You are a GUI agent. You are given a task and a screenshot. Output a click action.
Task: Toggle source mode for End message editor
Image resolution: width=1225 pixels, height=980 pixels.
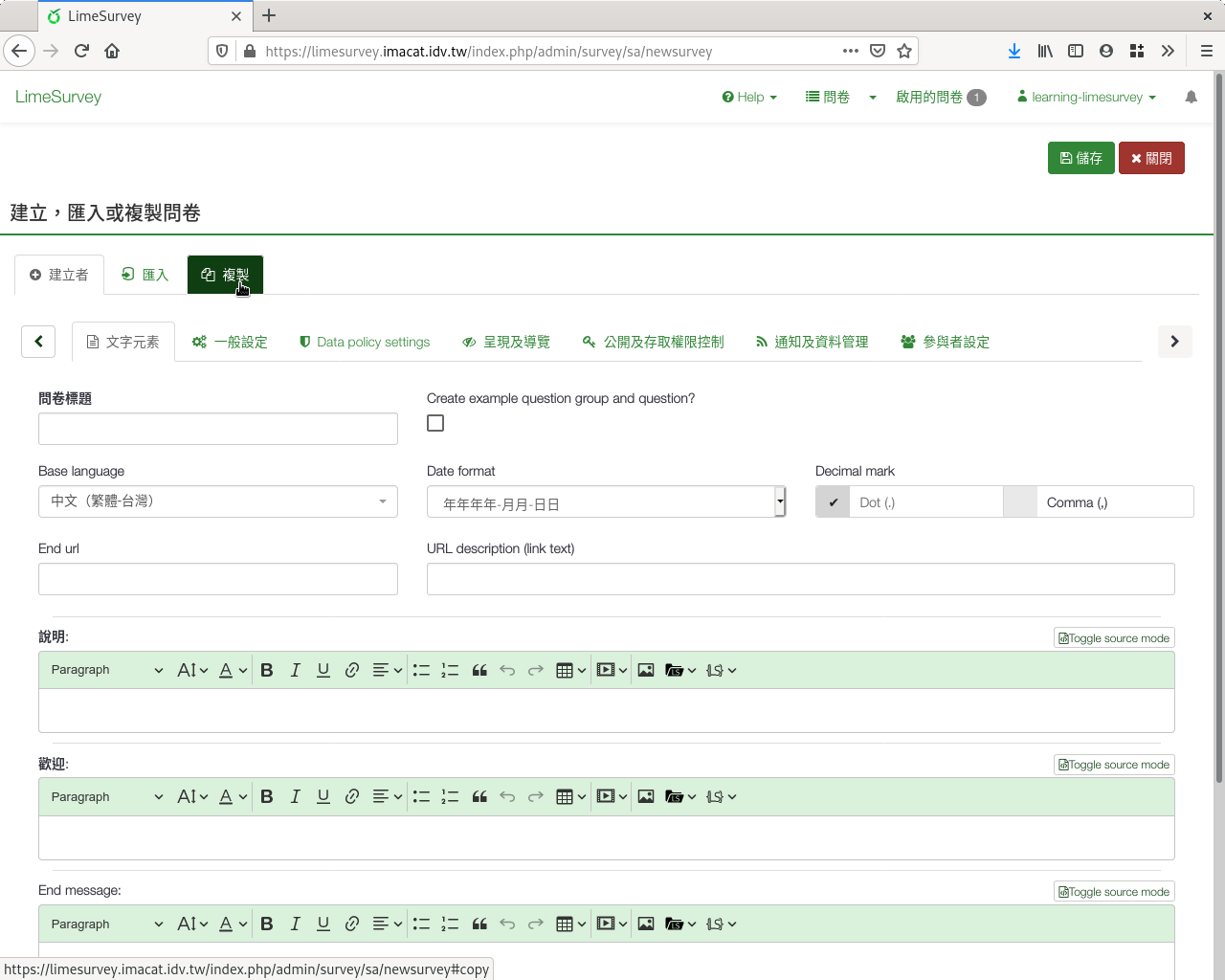tap(1114, 892)
